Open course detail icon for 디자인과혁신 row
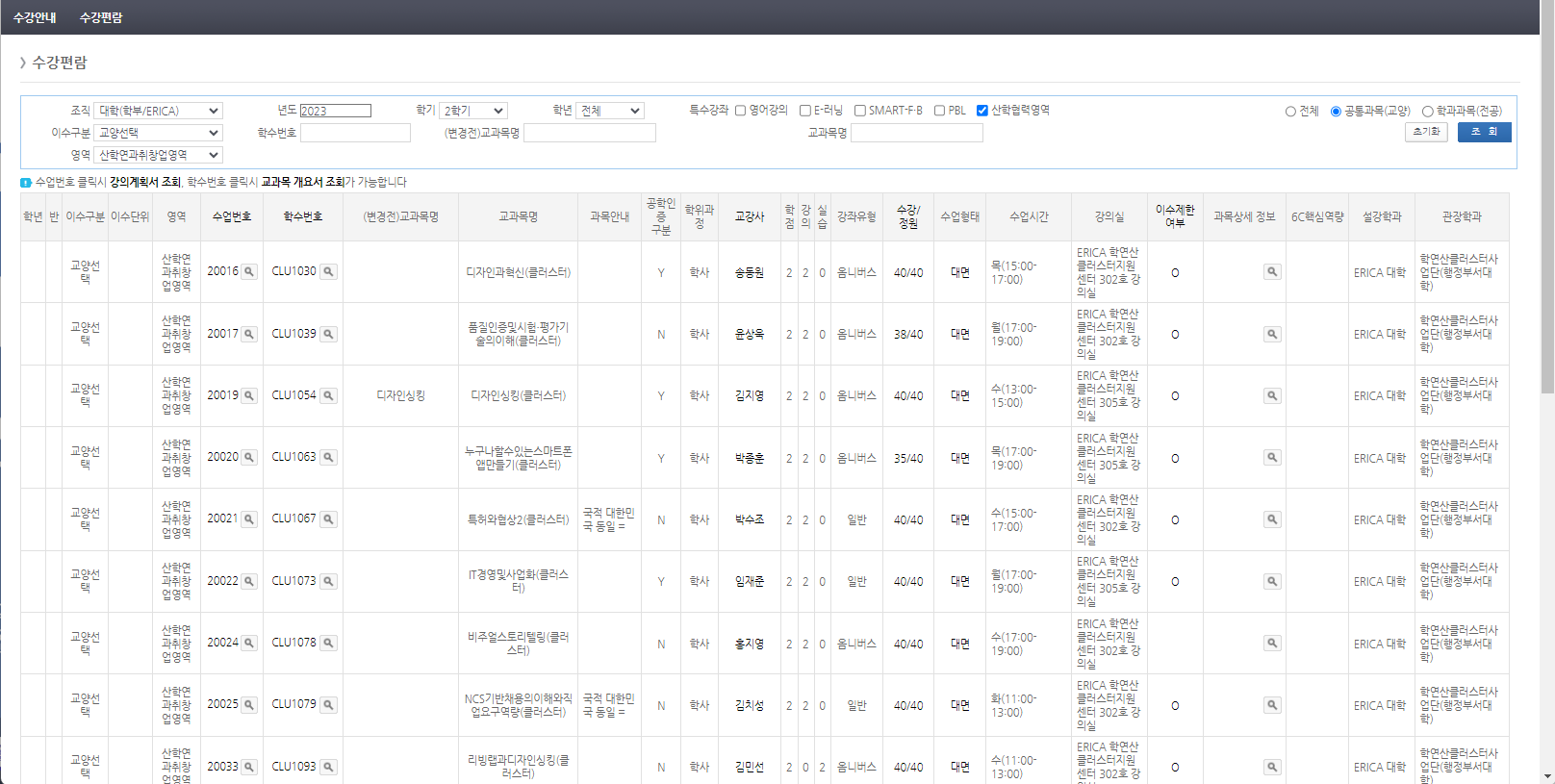Screen dimensions: 1555x784 pyautogui.click(x=1272, y=272)
